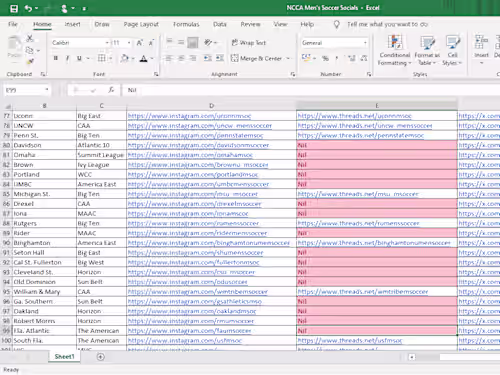
Task: Toggle Italic formatting
Action: click(x=68, y=58)
